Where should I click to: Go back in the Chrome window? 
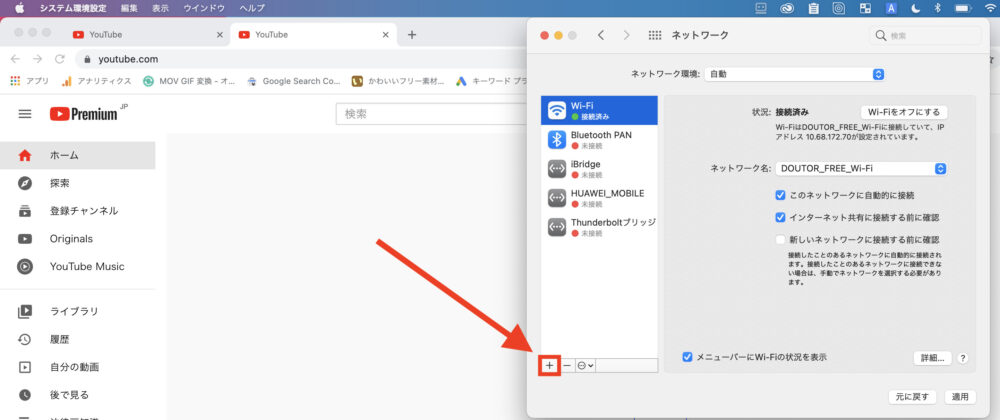(15, 59)
